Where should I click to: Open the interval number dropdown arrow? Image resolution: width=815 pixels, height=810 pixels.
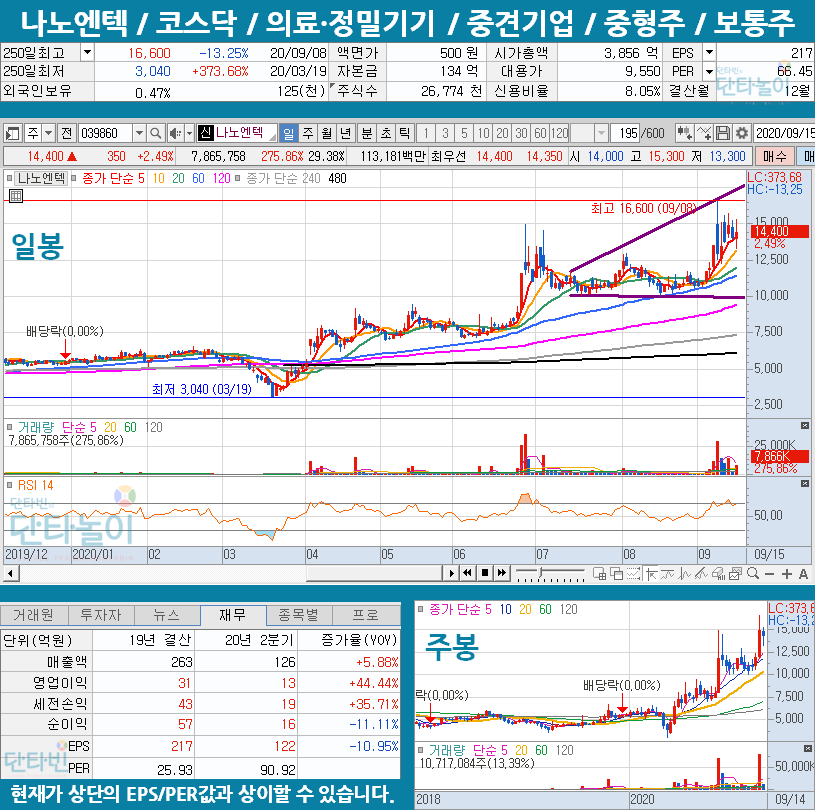click(601, 134)
